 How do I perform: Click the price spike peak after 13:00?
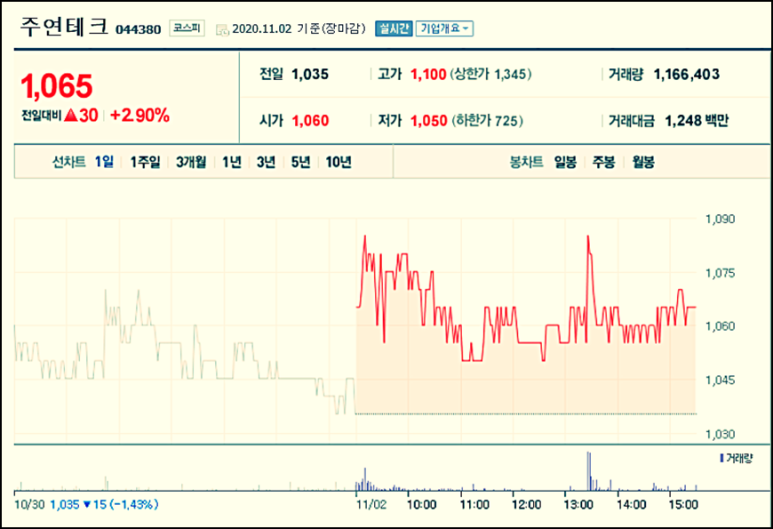point(588,237)
